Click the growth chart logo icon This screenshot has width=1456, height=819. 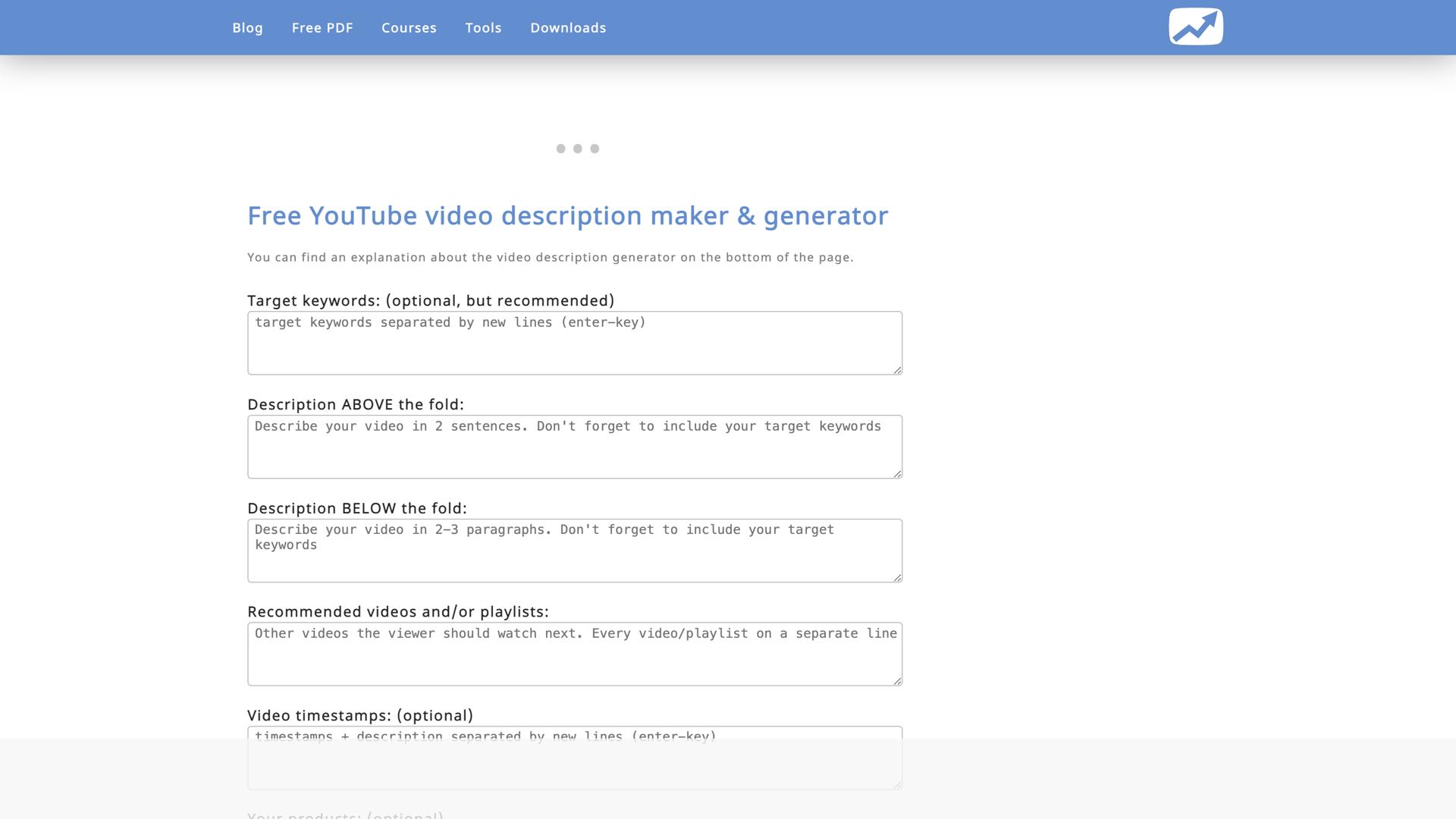(x=1195, y=27)
